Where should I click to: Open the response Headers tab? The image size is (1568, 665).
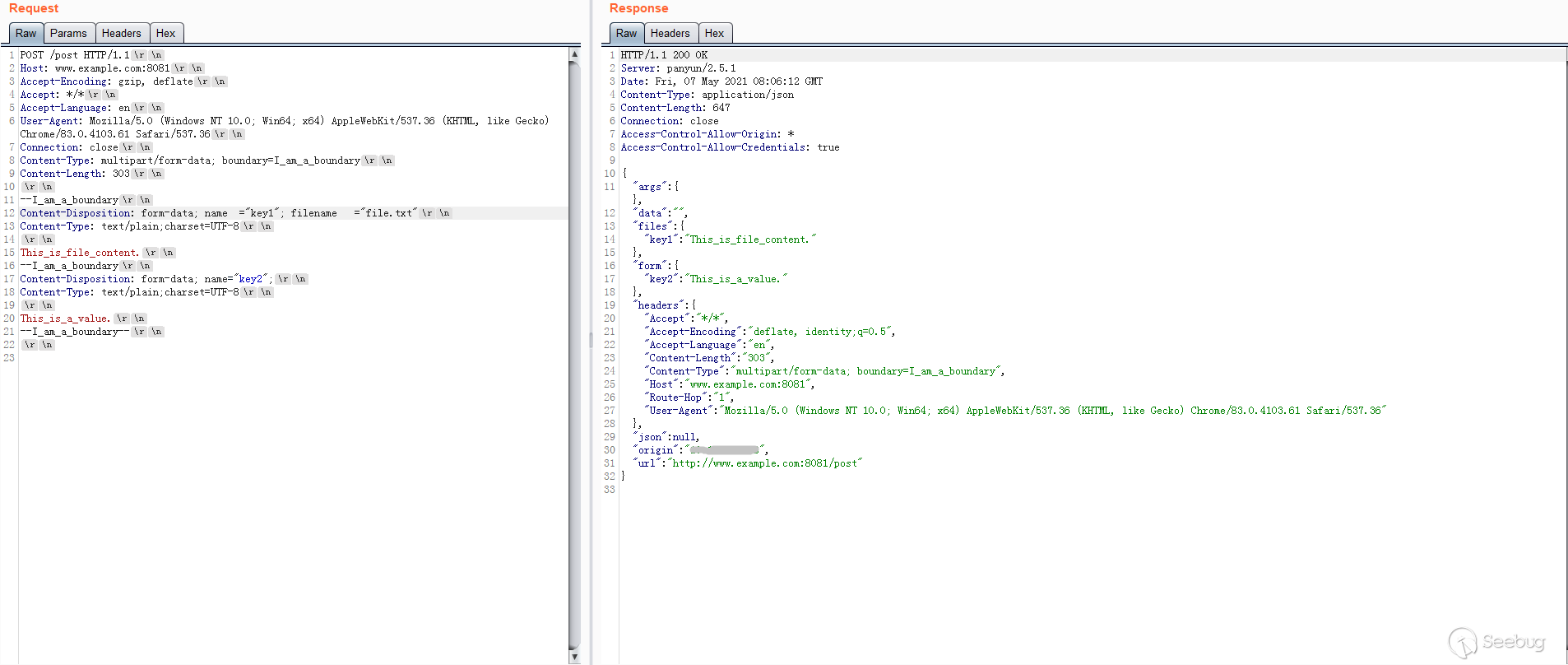tap(670, 34)
